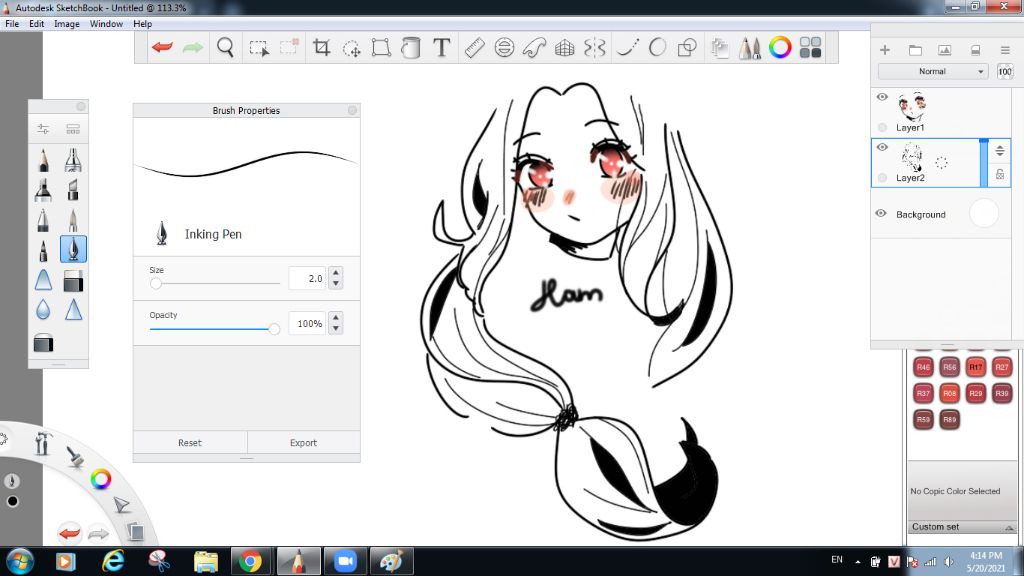1024x576 pixels.
Task: Expand the Custom set collapse arrow
Action: pyautogui.click(x=1008, y=527)
